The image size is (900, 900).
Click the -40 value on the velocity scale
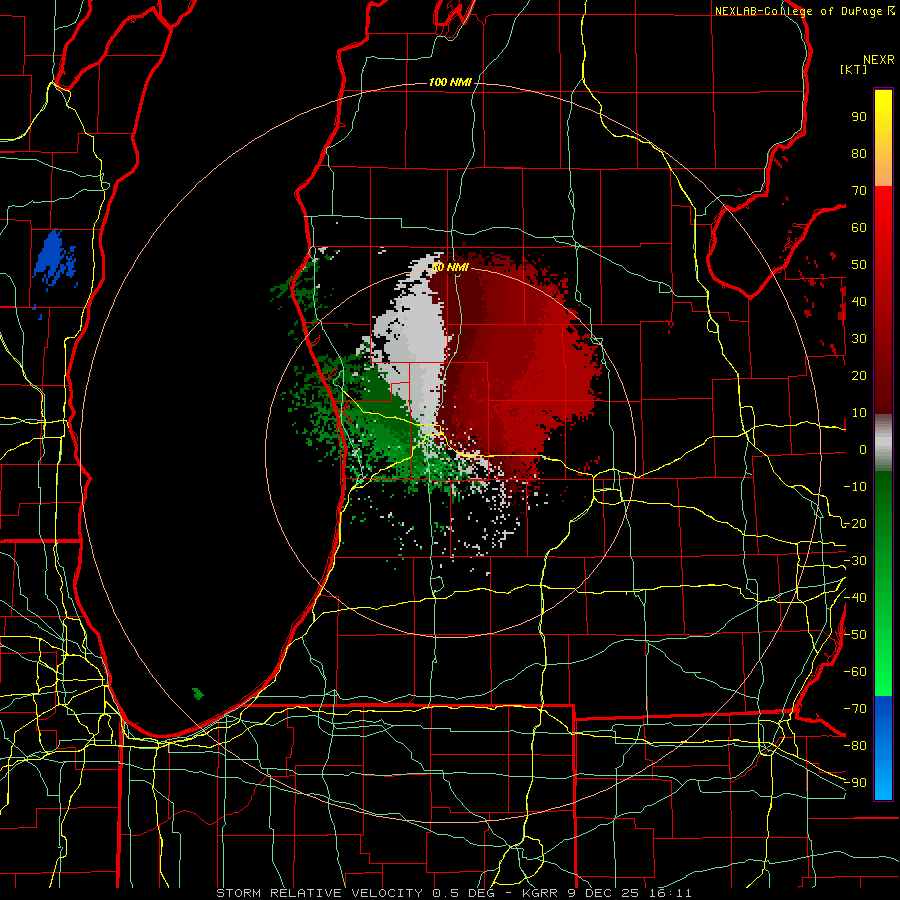(x=855, y=598)
